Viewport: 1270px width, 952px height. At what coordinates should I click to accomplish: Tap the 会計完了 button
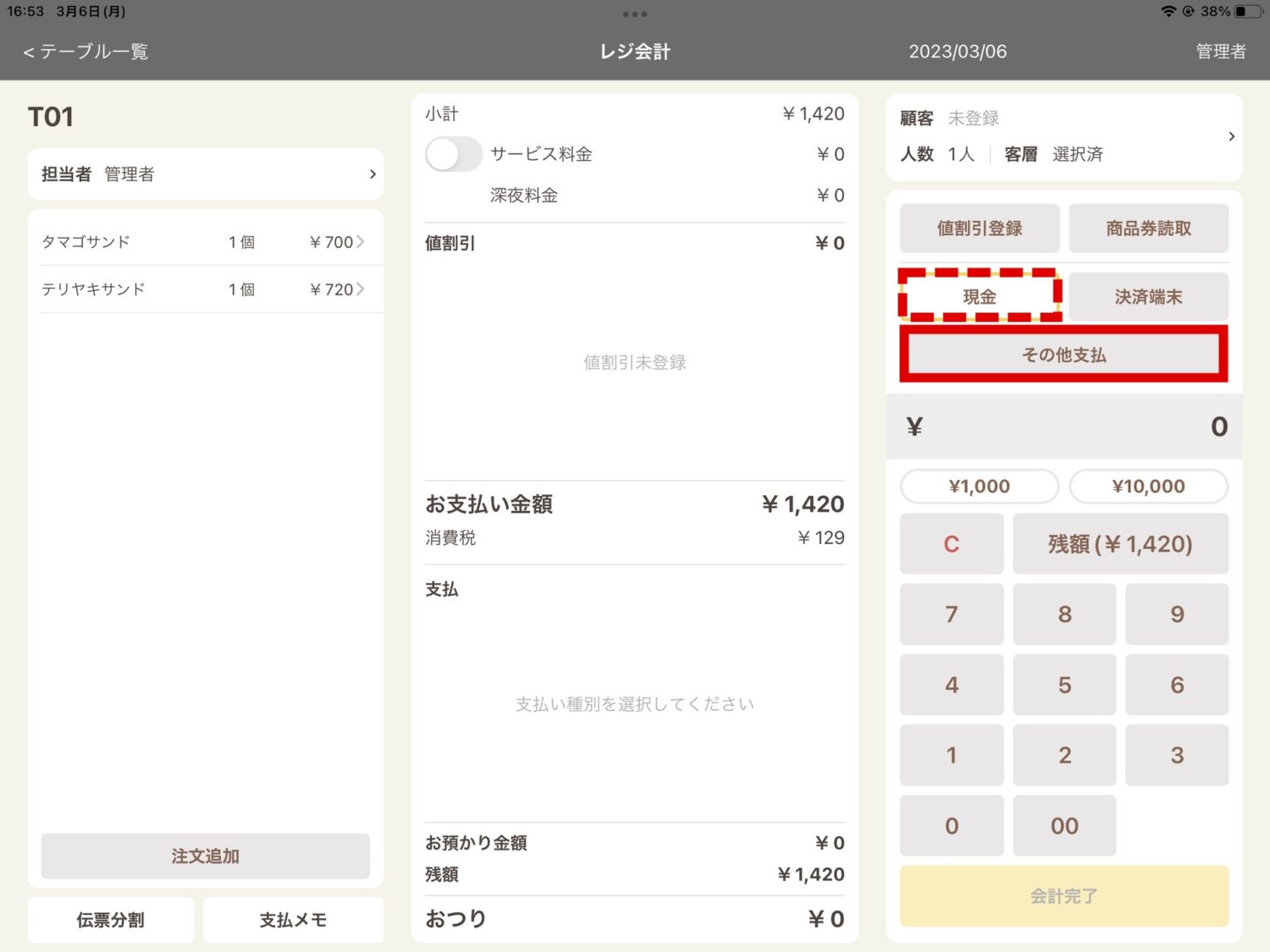coord(1063,896)
